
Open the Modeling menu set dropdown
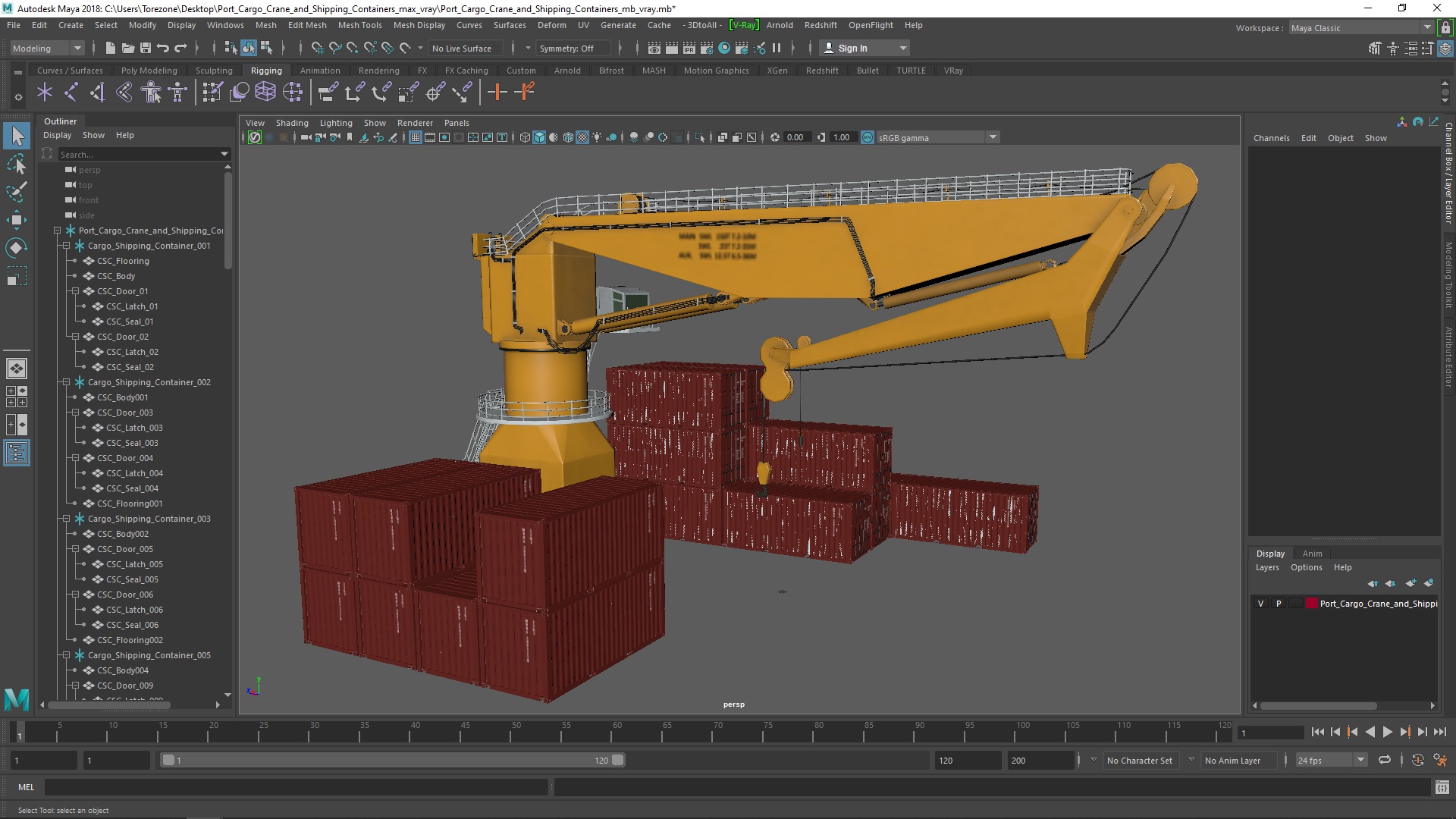(47, 48)
